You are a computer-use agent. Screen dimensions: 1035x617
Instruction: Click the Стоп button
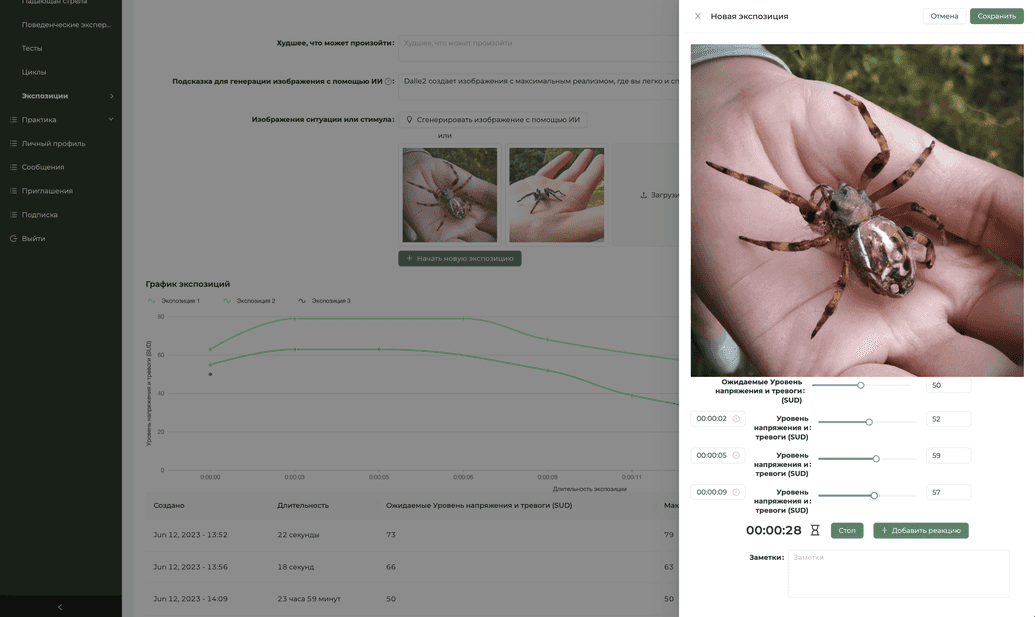(x=847, y=531)
